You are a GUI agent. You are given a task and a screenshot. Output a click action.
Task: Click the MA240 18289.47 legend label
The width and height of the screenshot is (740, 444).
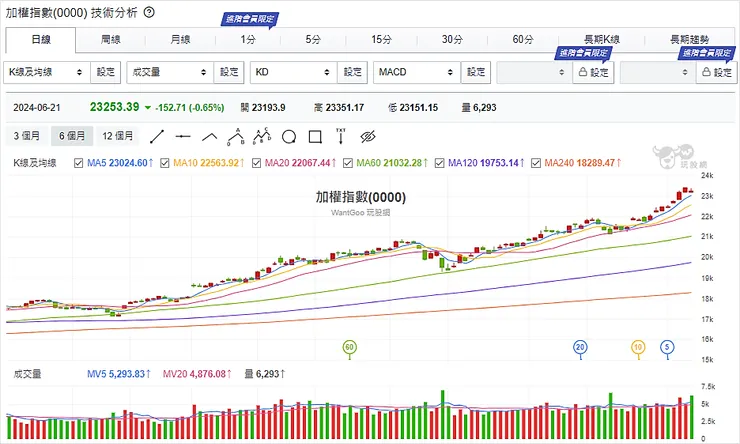coord(583,163)
